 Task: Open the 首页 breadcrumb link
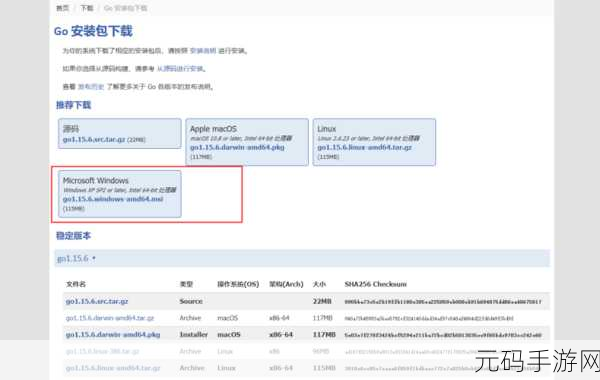pyautogui.click(x=62, y=8)
